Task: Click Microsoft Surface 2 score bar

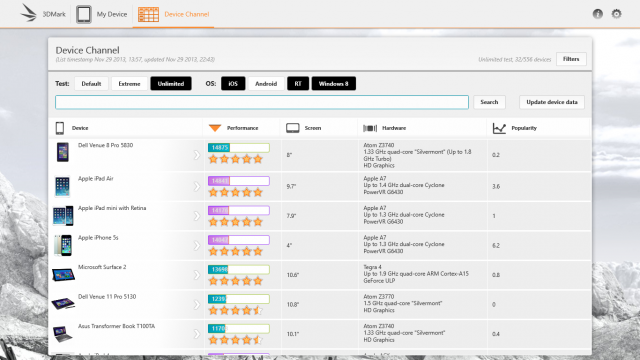Action: coord(239,269)
